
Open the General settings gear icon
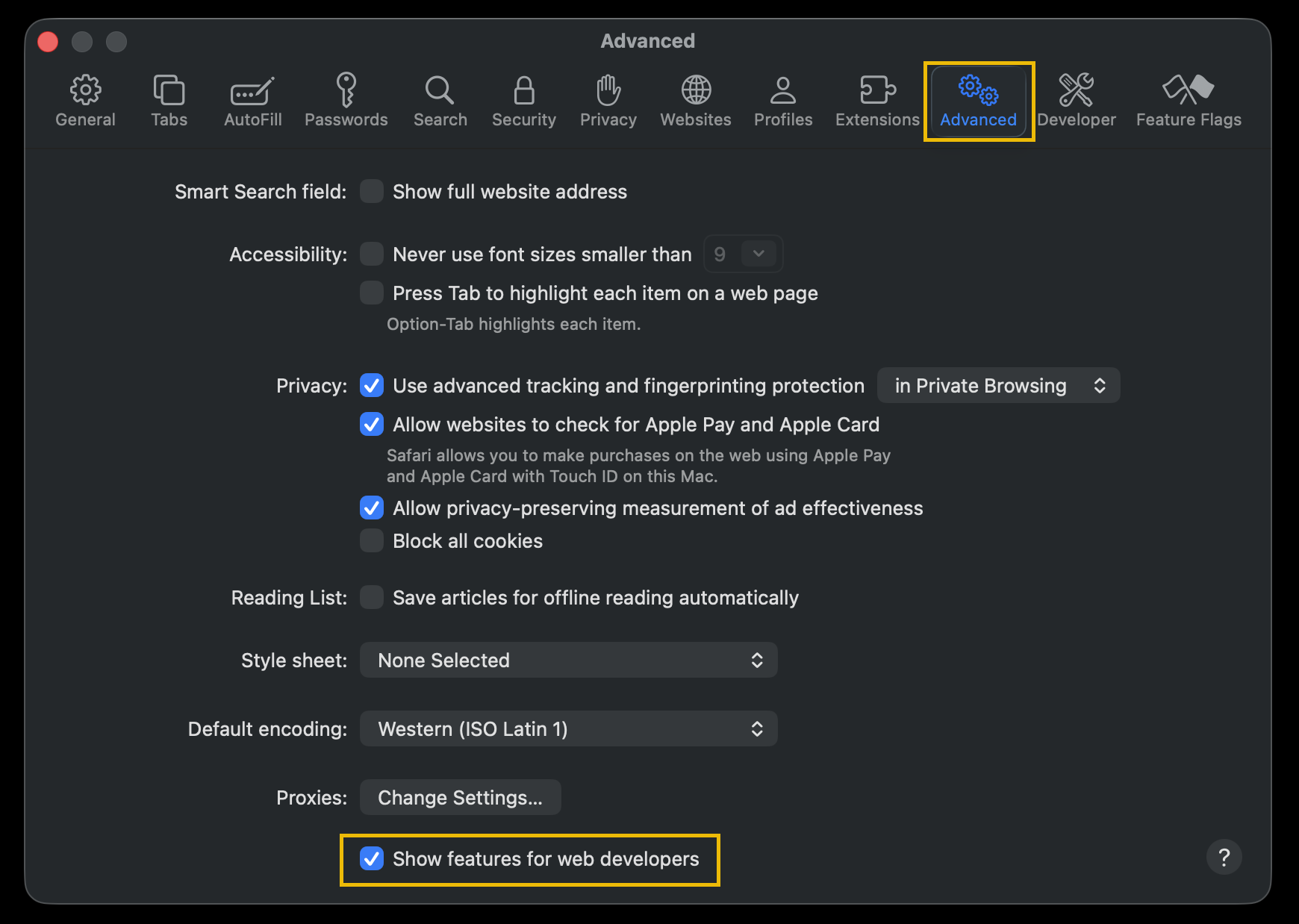85,90
